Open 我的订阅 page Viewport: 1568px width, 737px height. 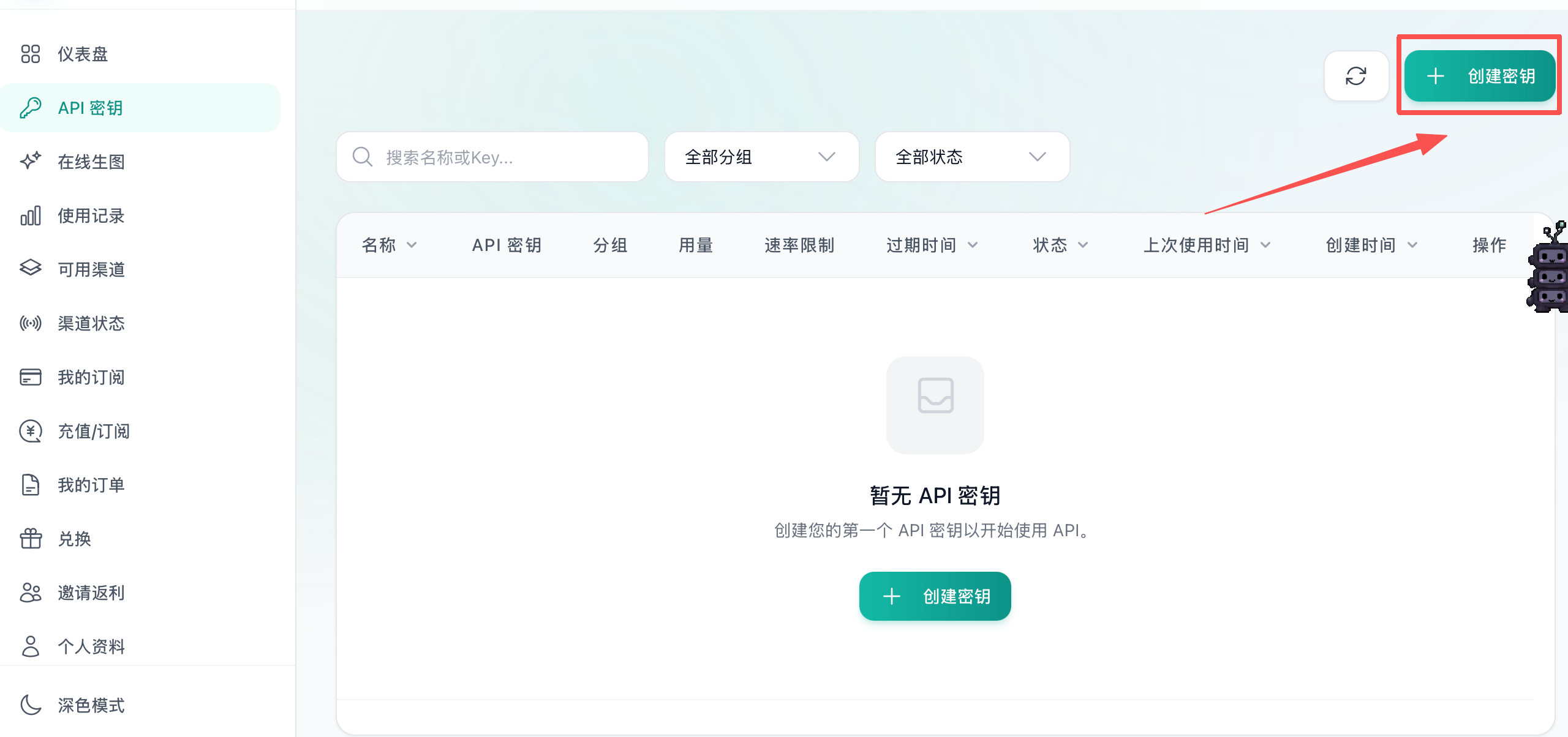(x=140, y=377)
